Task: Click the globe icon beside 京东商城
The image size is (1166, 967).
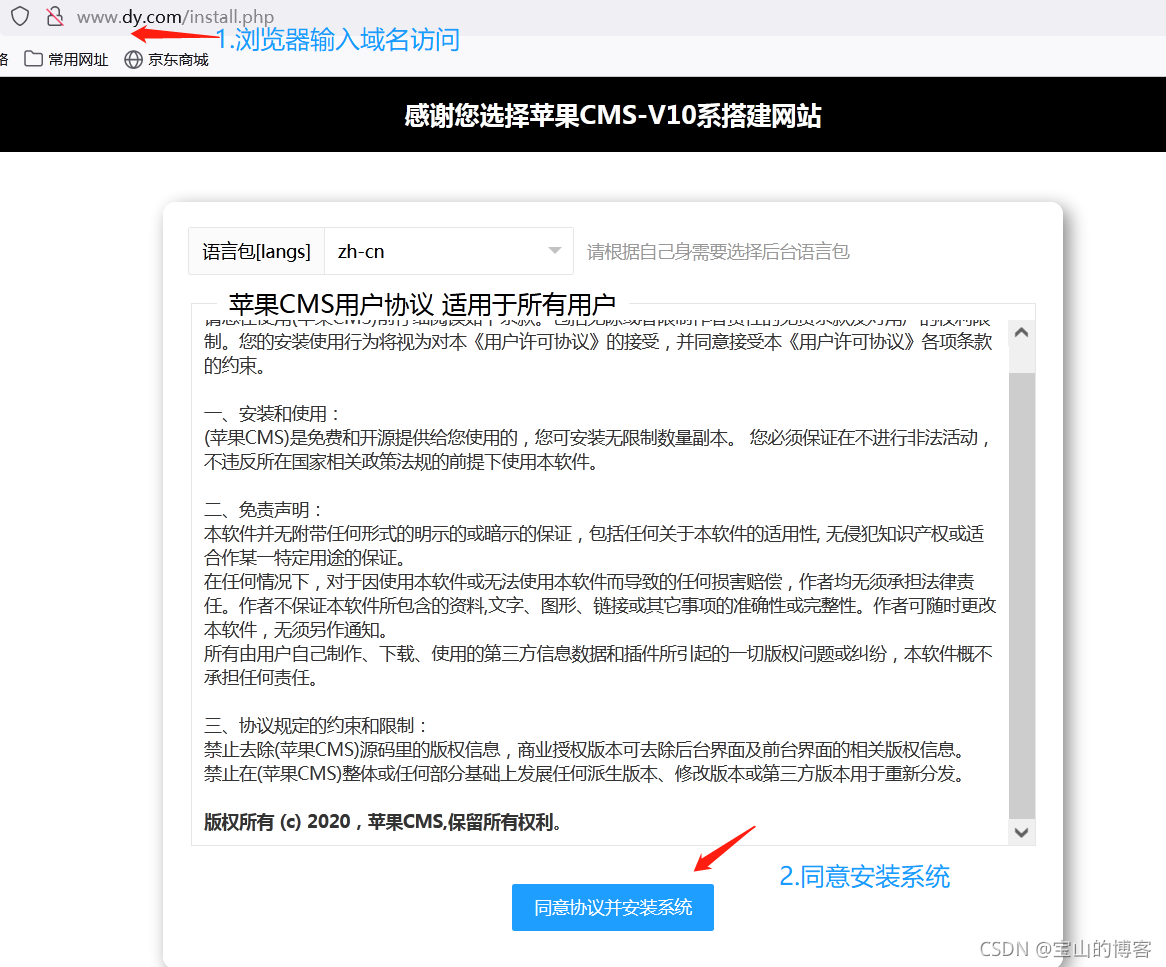Action: (x=133, y=59)
